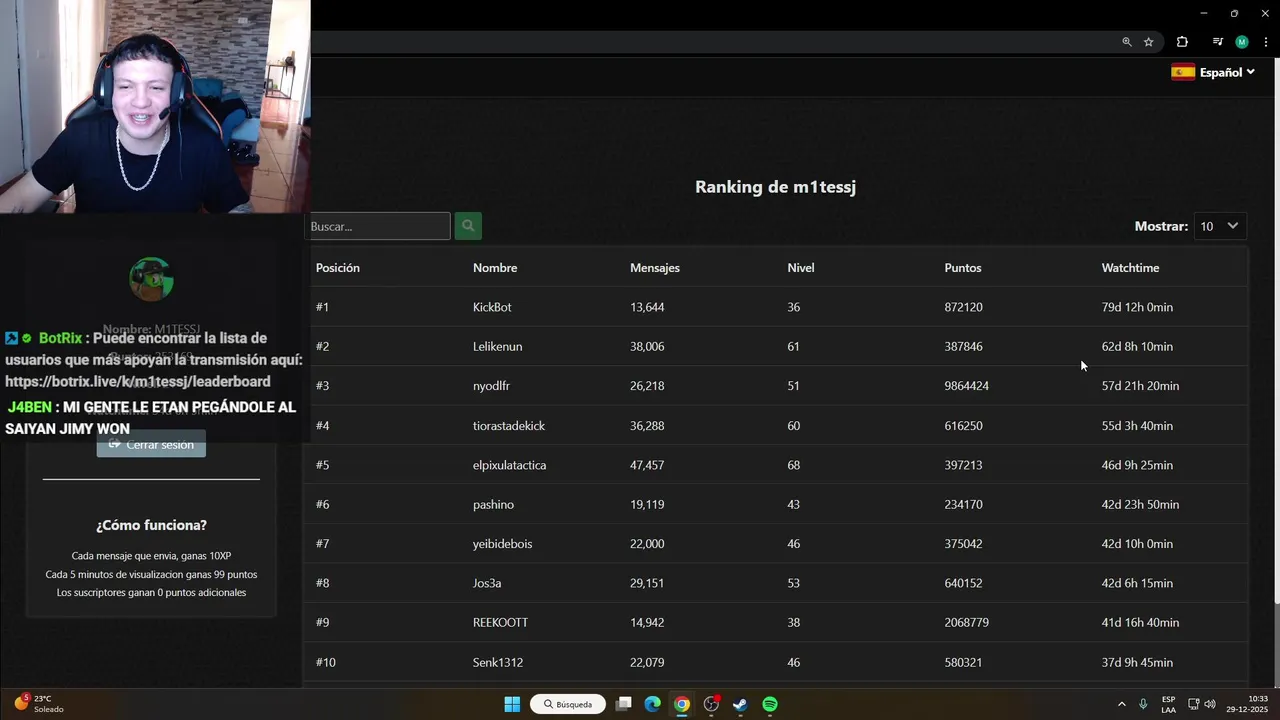This screenshot has height=720, width=1280.
Task: Open the Windows Start menu
Action: tap(512, 704)
